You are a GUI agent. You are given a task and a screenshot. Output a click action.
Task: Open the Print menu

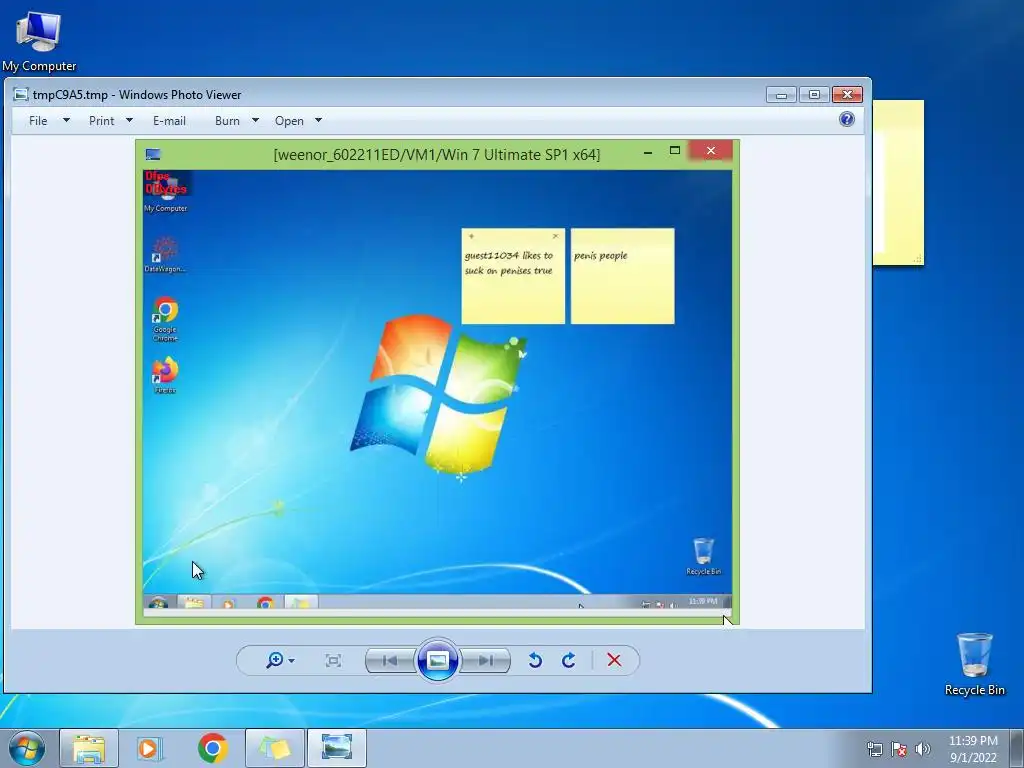pyautogui.click(x=101, y=121)
